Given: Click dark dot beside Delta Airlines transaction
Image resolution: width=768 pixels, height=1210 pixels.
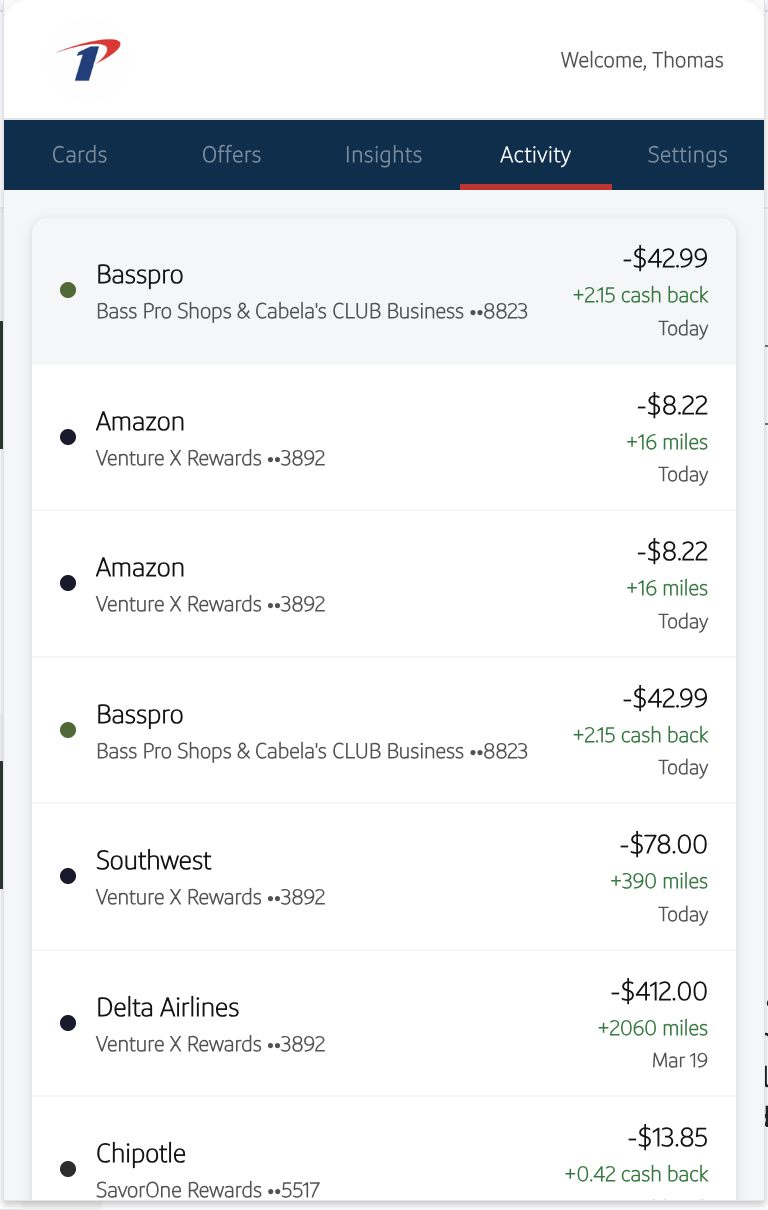Looking at the screenshot, I should [x=68, y=1023].
